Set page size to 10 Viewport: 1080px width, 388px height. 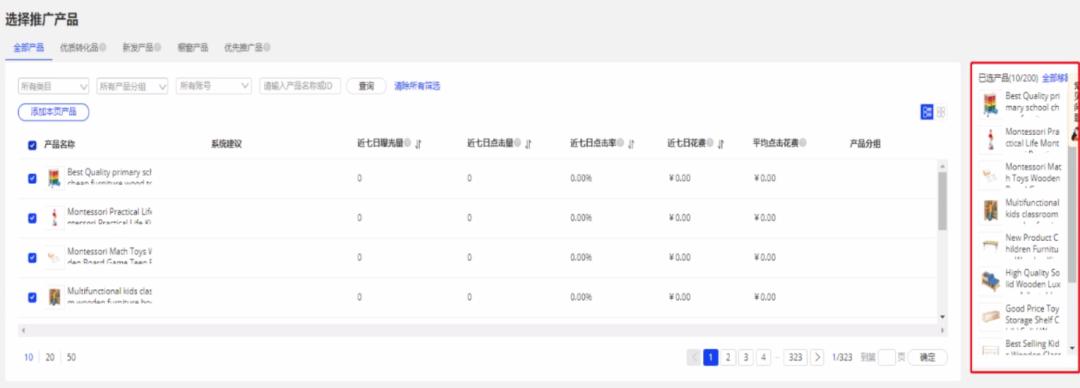click(x=28, y=358)
